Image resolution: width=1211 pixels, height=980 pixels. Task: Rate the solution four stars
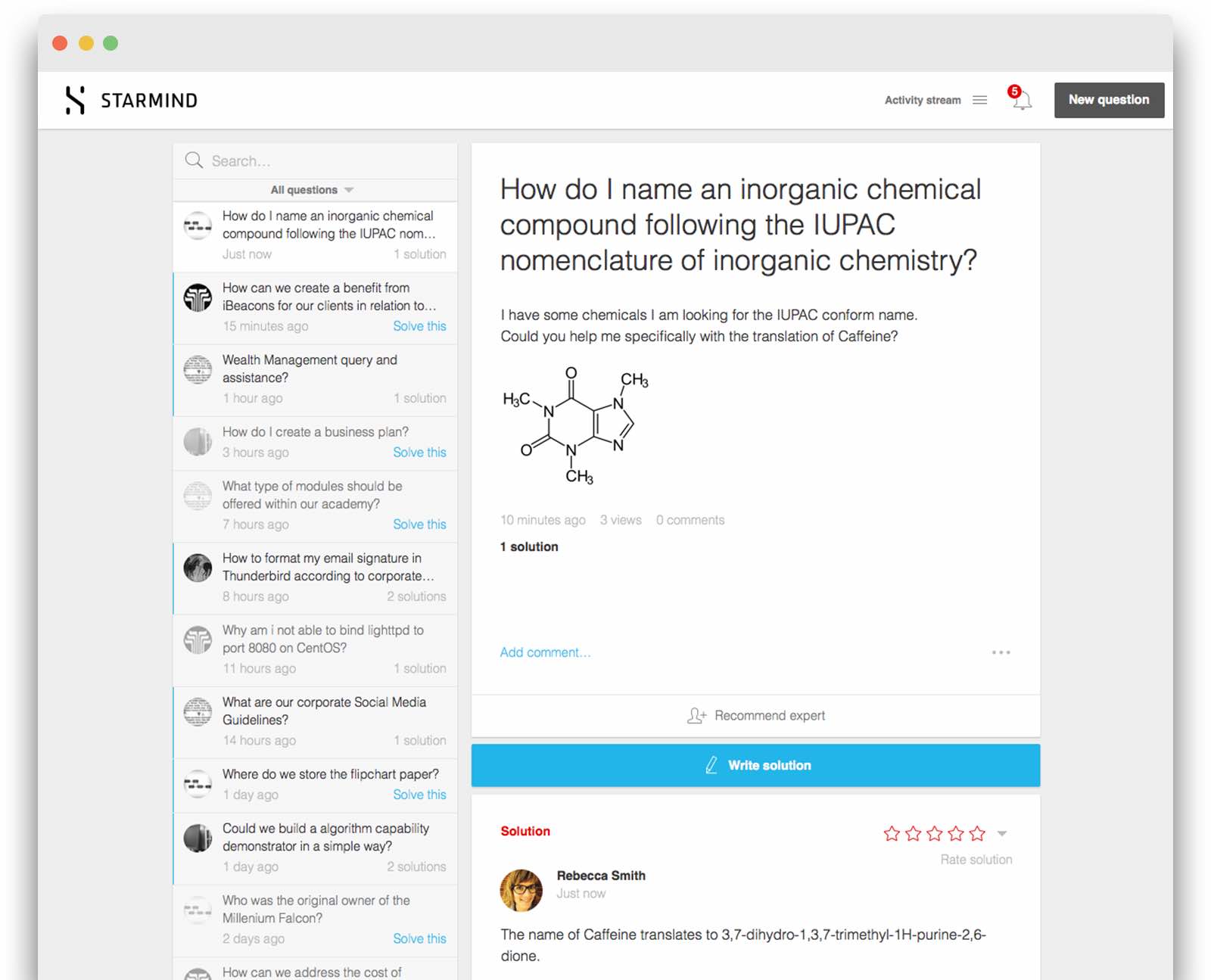(x=956, y=833)
